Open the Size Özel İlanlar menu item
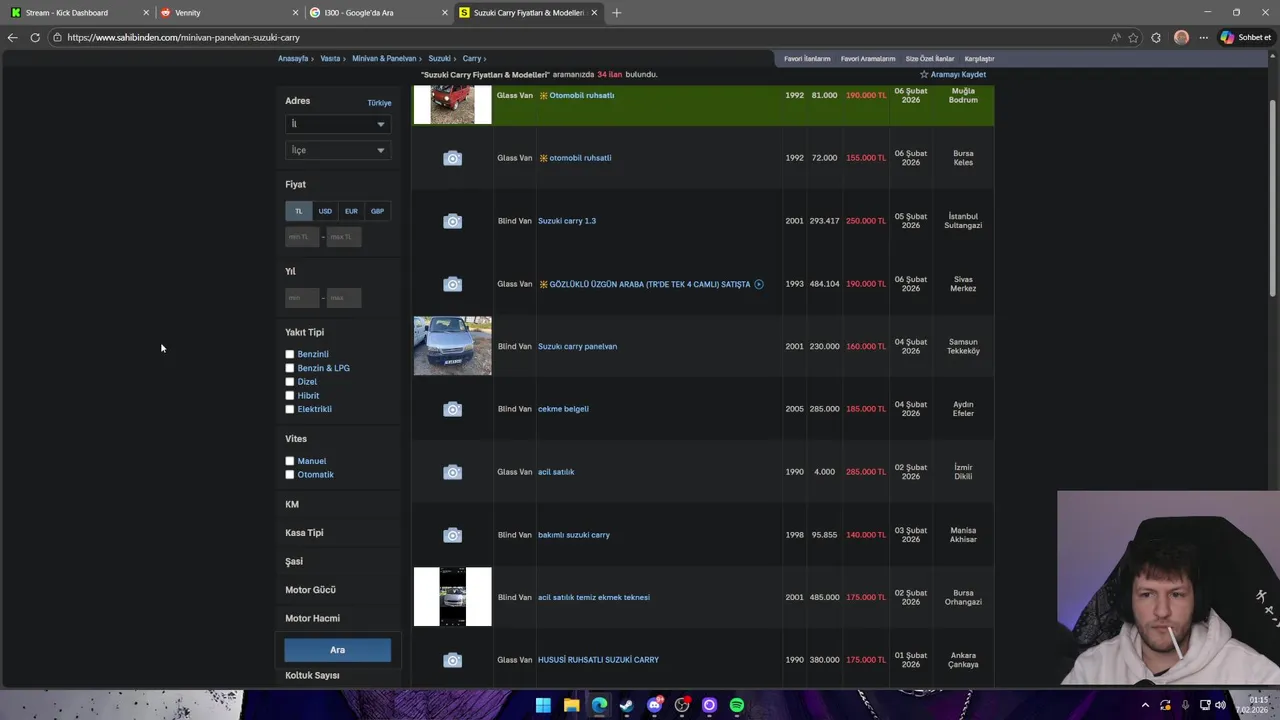1280x720 pixels. [x=930, y=59]
